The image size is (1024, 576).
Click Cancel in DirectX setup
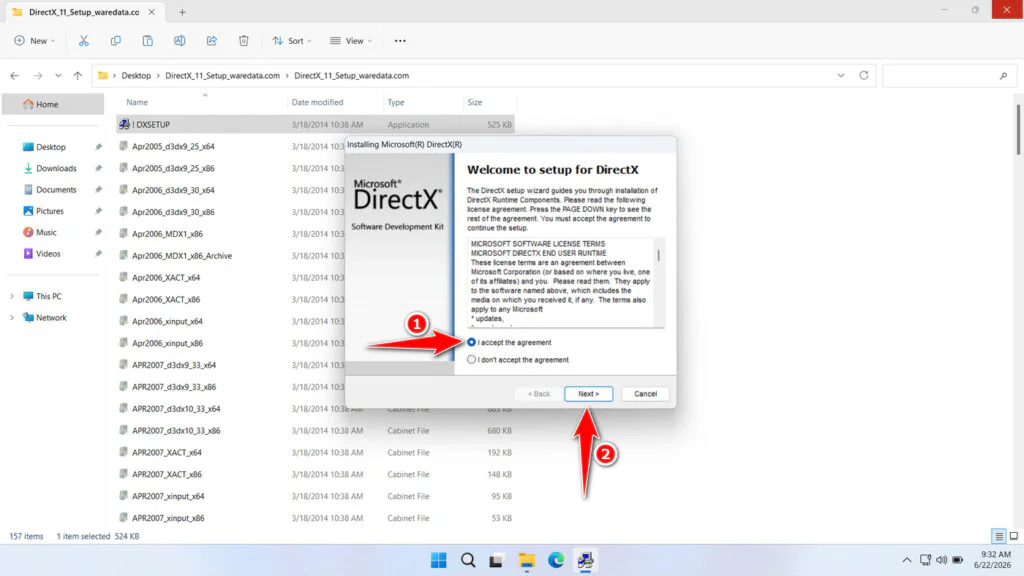[x=645, y=394]
